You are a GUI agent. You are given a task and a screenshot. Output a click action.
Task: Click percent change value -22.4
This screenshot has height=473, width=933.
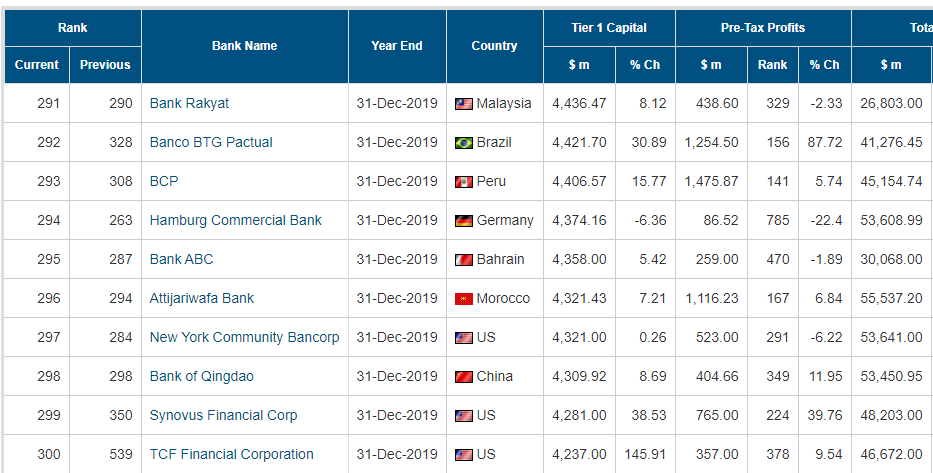click(x=826, y=220)
